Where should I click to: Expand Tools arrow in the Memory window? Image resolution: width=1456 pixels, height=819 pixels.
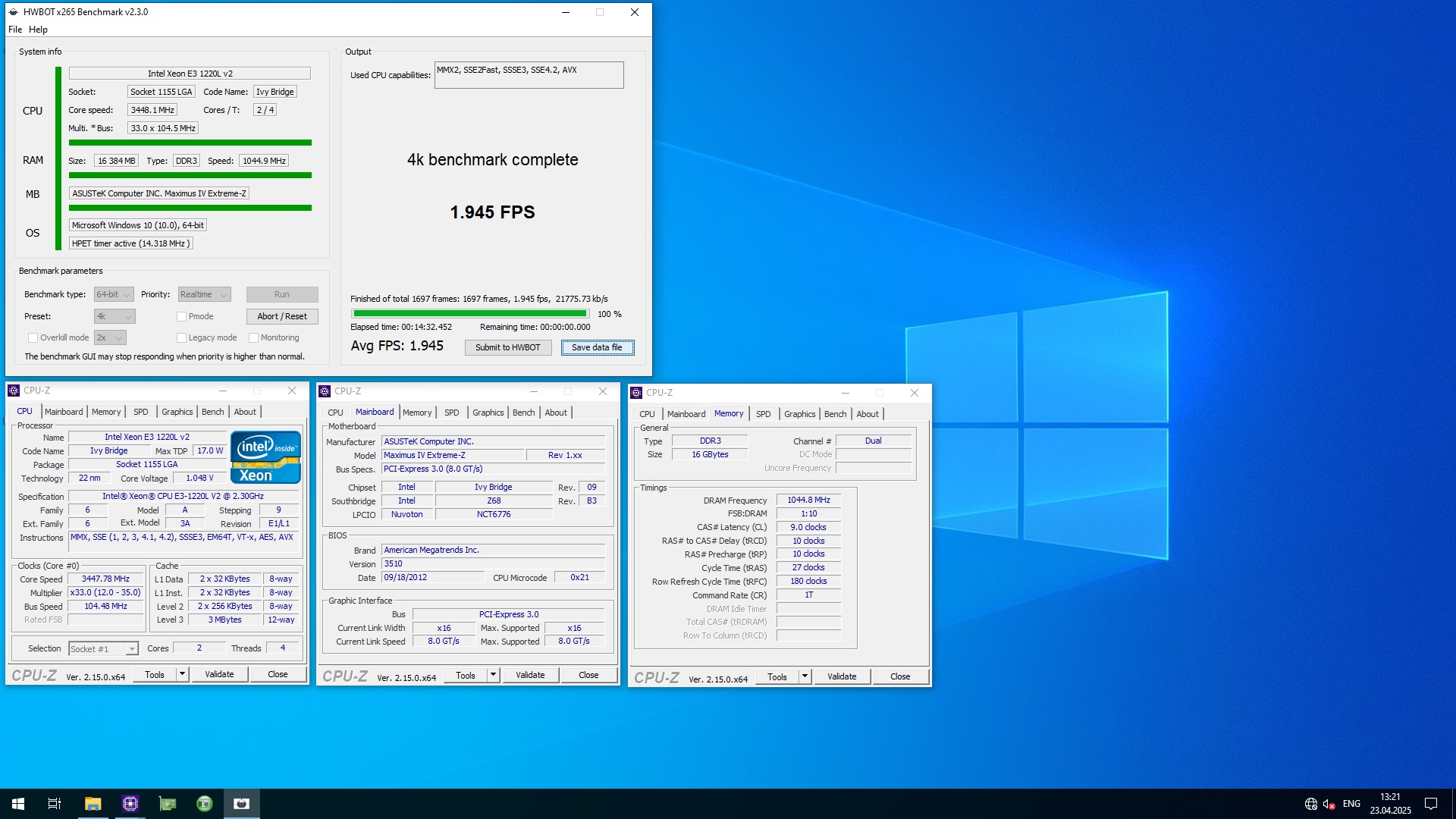805,676
